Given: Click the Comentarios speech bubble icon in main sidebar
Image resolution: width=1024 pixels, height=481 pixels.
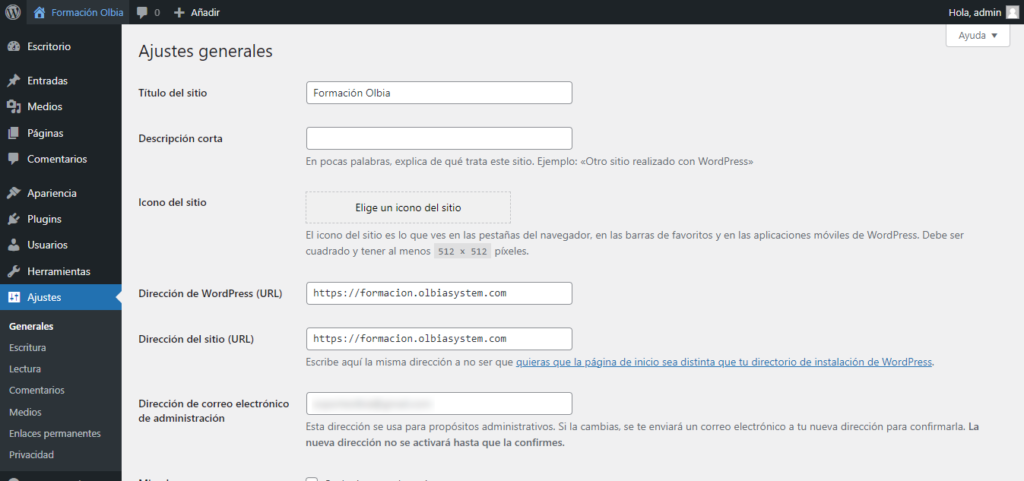Looking at the screenshot, I should (13, 159).
